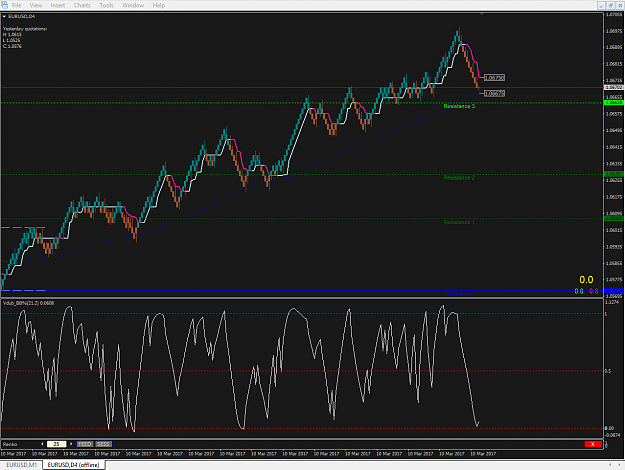Switch to the EURUSD,M1 chart tab

coord(22,465)
